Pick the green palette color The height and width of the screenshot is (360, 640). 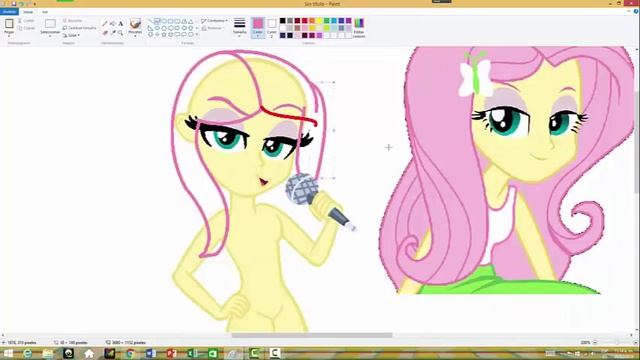pyautogui.click(x=327, y=20)
